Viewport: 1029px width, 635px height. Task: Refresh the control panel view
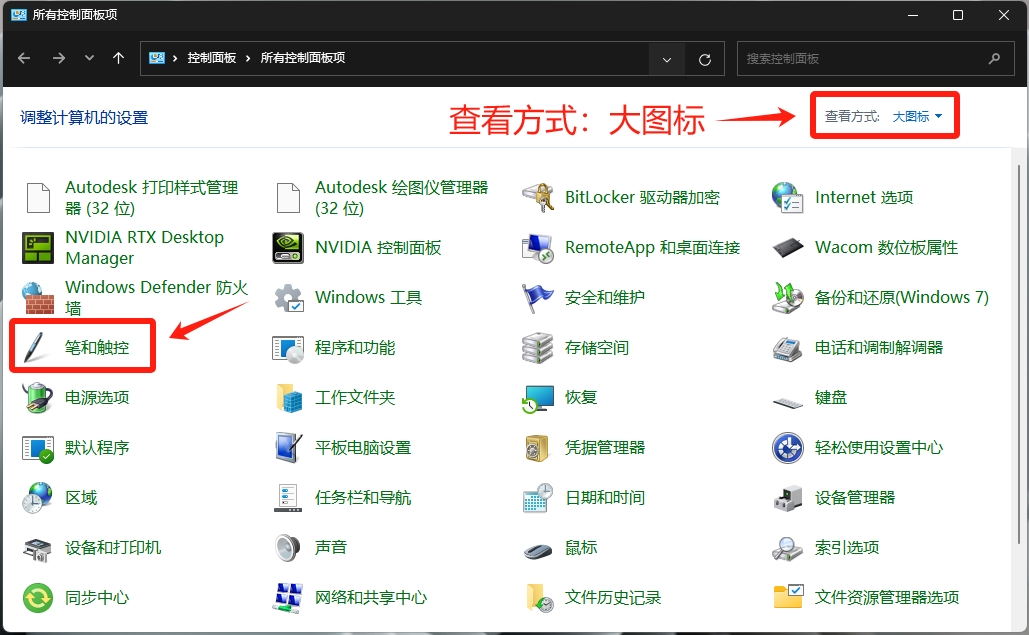point(705,60)
